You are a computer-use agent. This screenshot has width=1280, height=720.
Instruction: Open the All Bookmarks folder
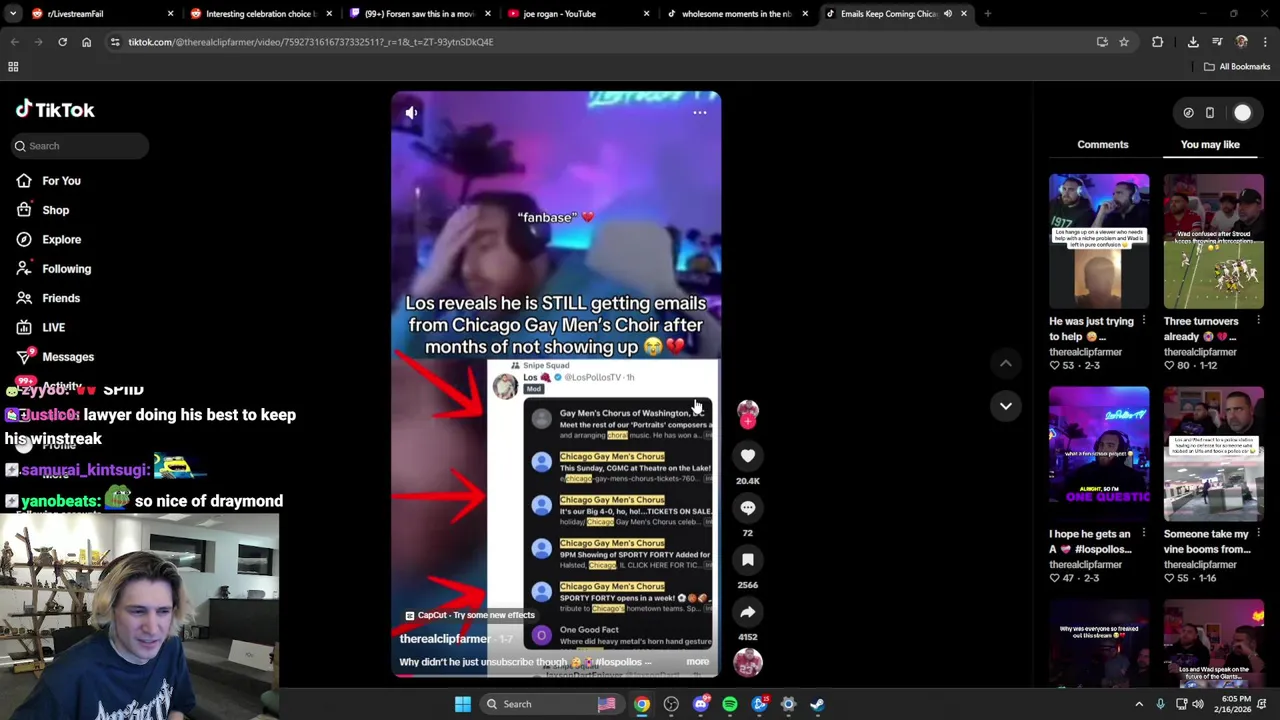point(1237,67)
